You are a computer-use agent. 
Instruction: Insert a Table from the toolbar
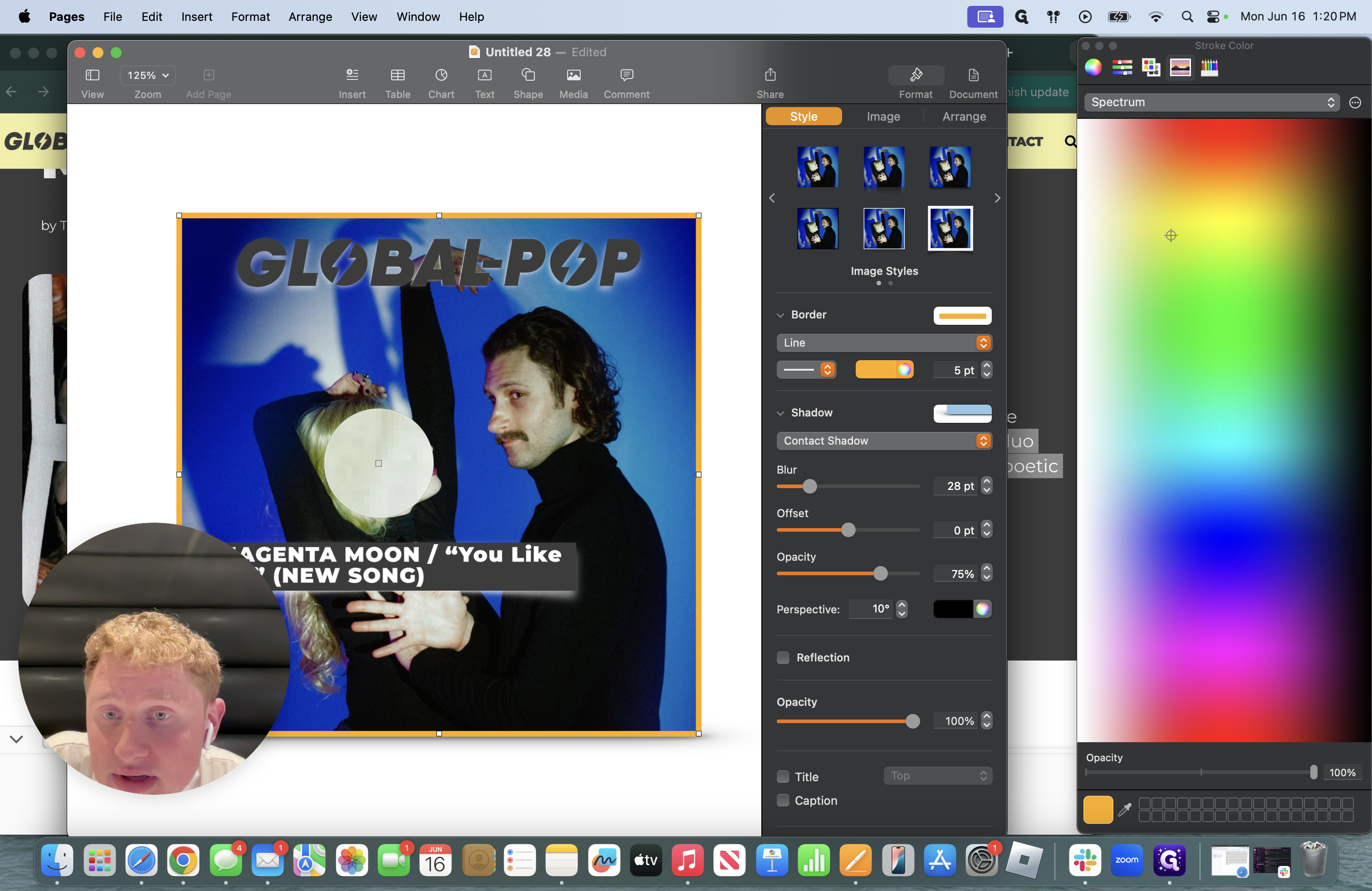pyautogui.click(x=398, y=75)
